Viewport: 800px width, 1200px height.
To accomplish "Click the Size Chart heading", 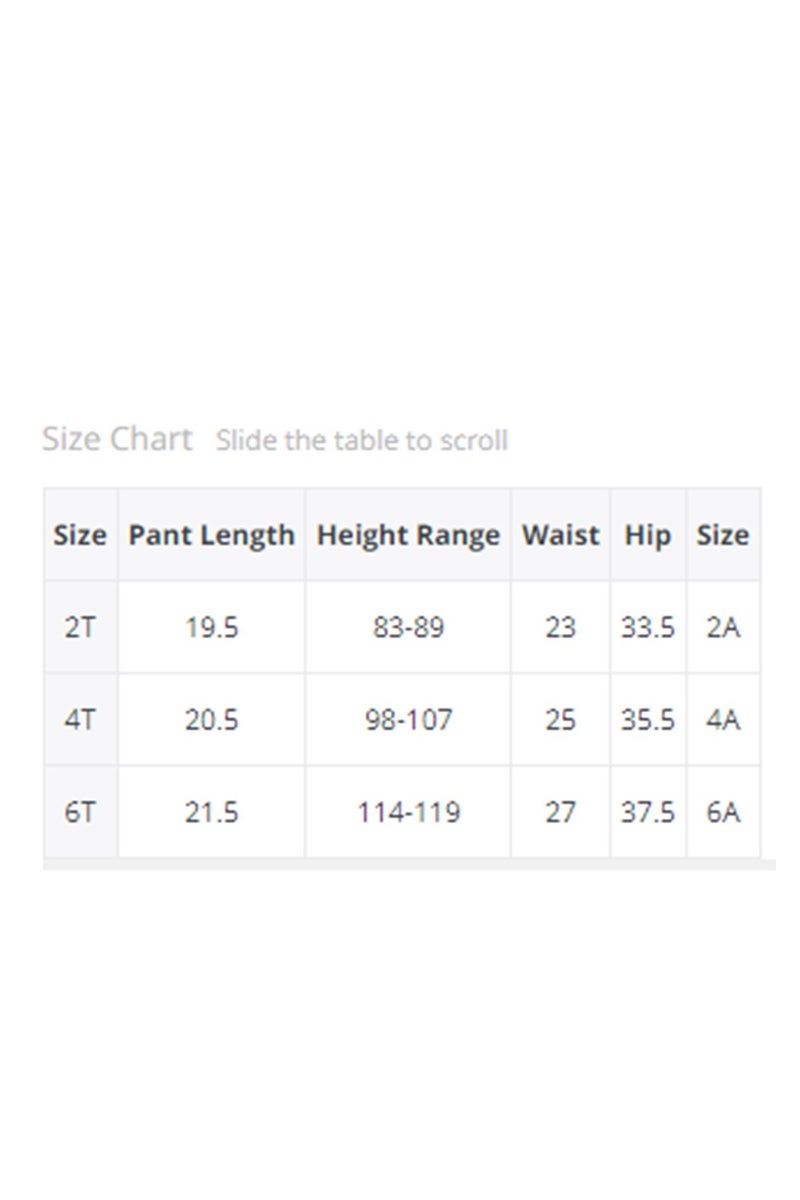I will tap(117, 439).
